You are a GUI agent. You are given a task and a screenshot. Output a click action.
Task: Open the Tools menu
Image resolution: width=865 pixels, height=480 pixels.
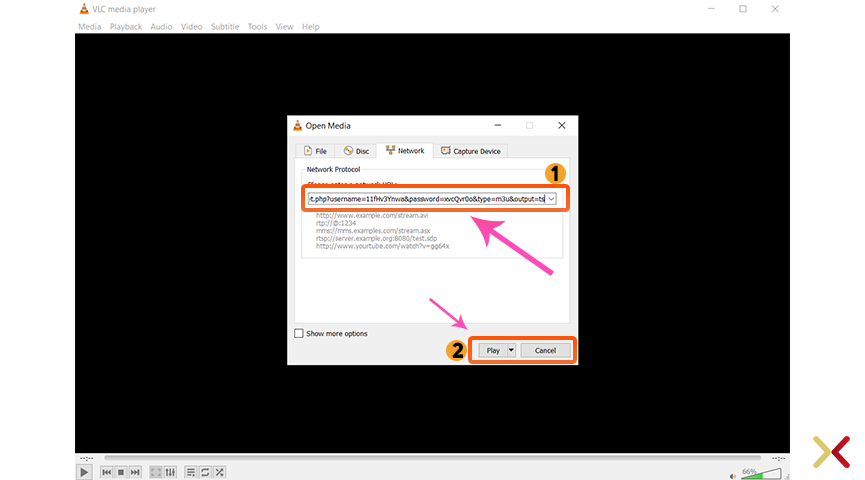click(257, 26)
